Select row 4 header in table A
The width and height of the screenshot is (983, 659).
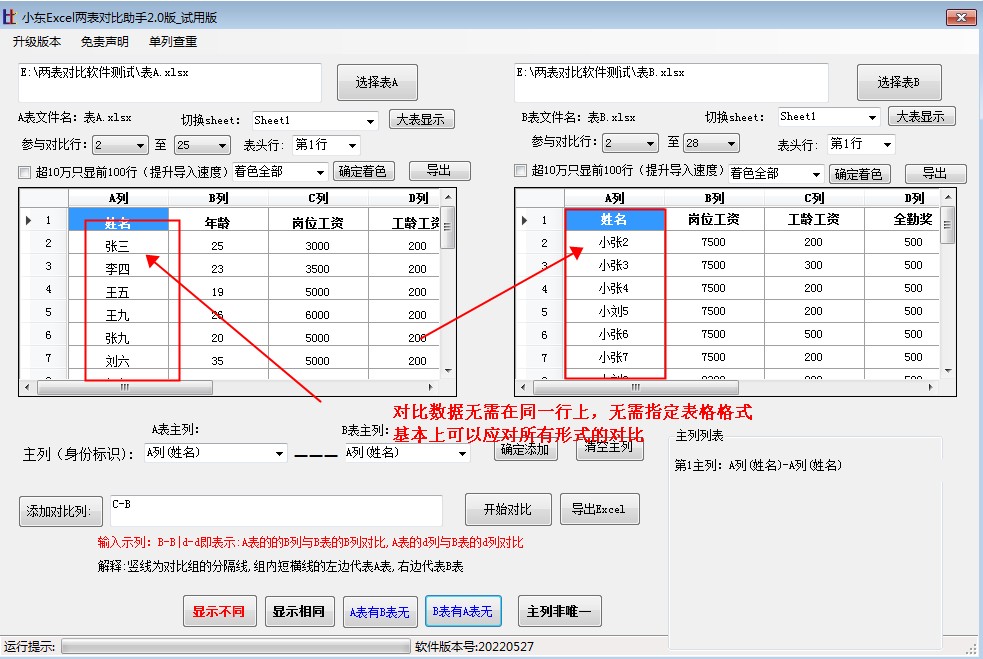click(x=44, y=290)
